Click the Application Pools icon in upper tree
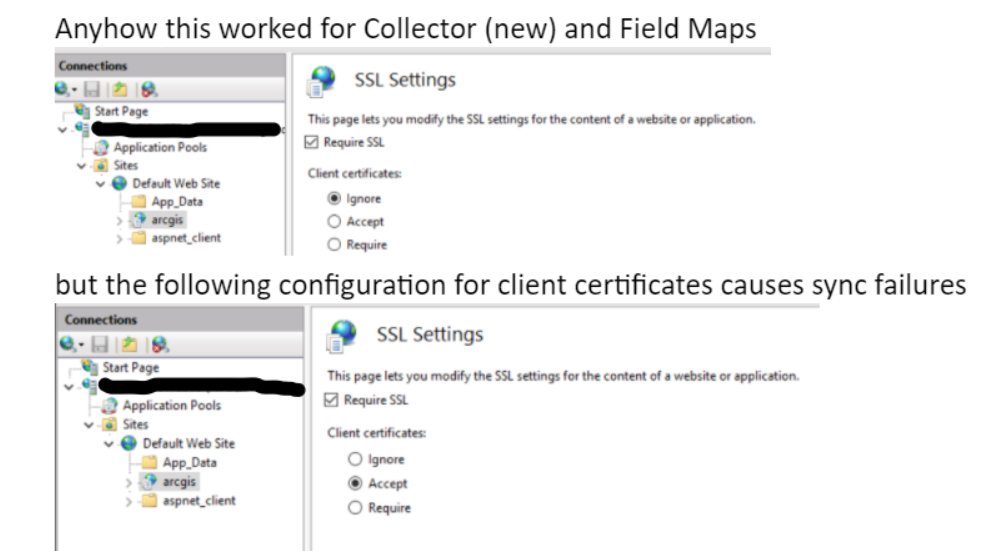This screenshot has height=551, width=986. pyautogui.click(x=101, y=147)
